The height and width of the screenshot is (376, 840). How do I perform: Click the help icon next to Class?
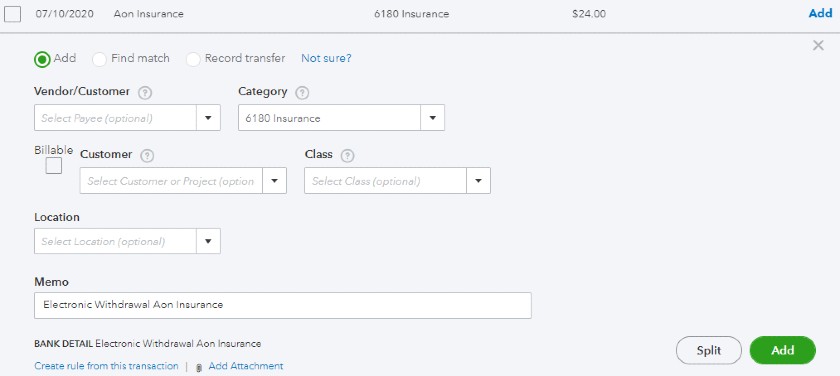(348, 156)
